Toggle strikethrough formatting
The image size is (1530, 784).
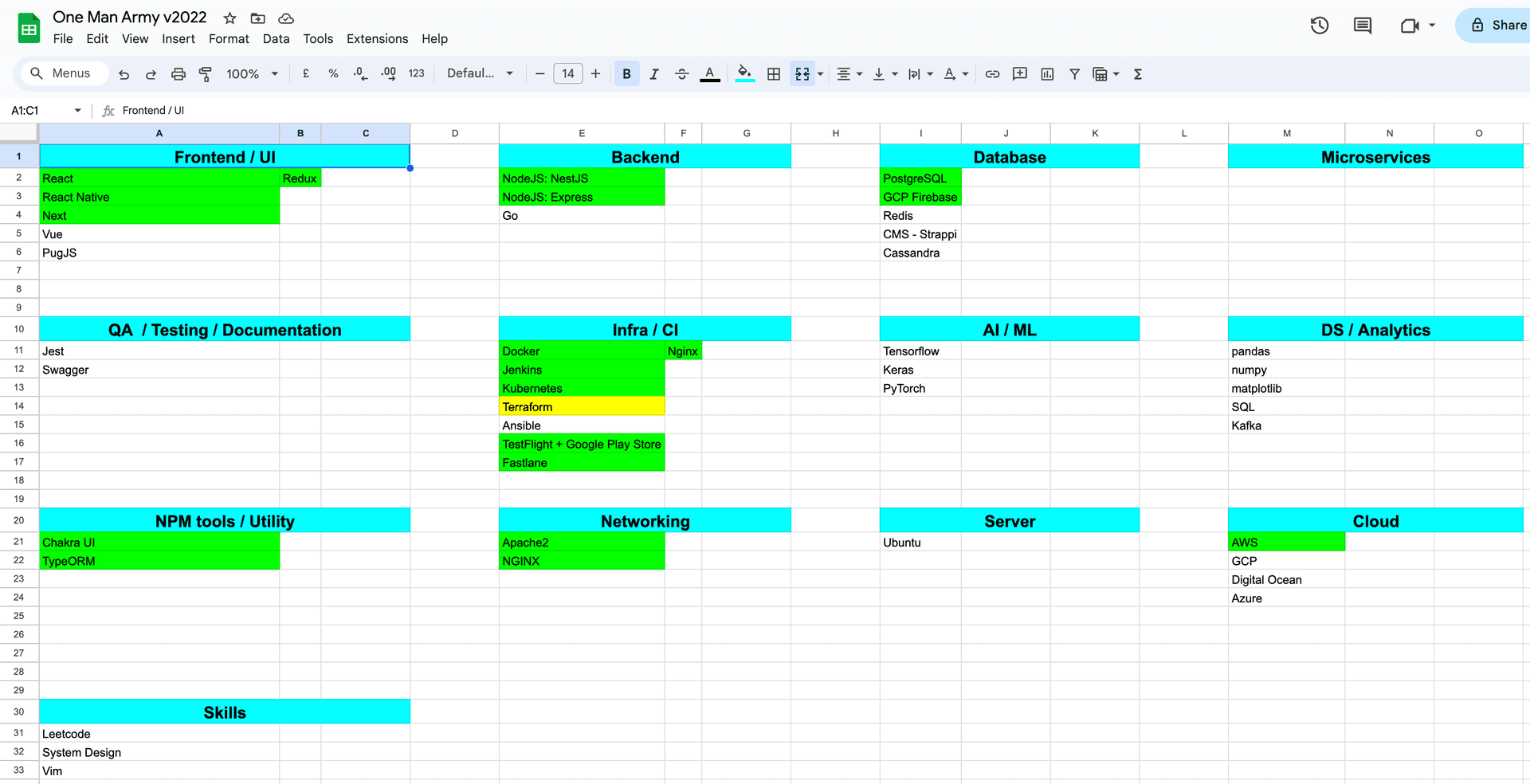681,73
